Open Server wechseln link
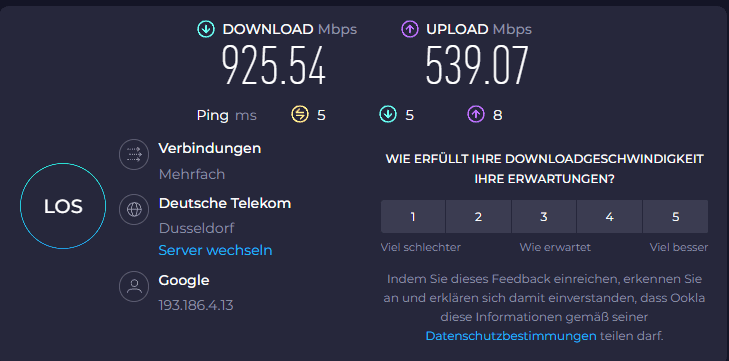 (215, 250)
